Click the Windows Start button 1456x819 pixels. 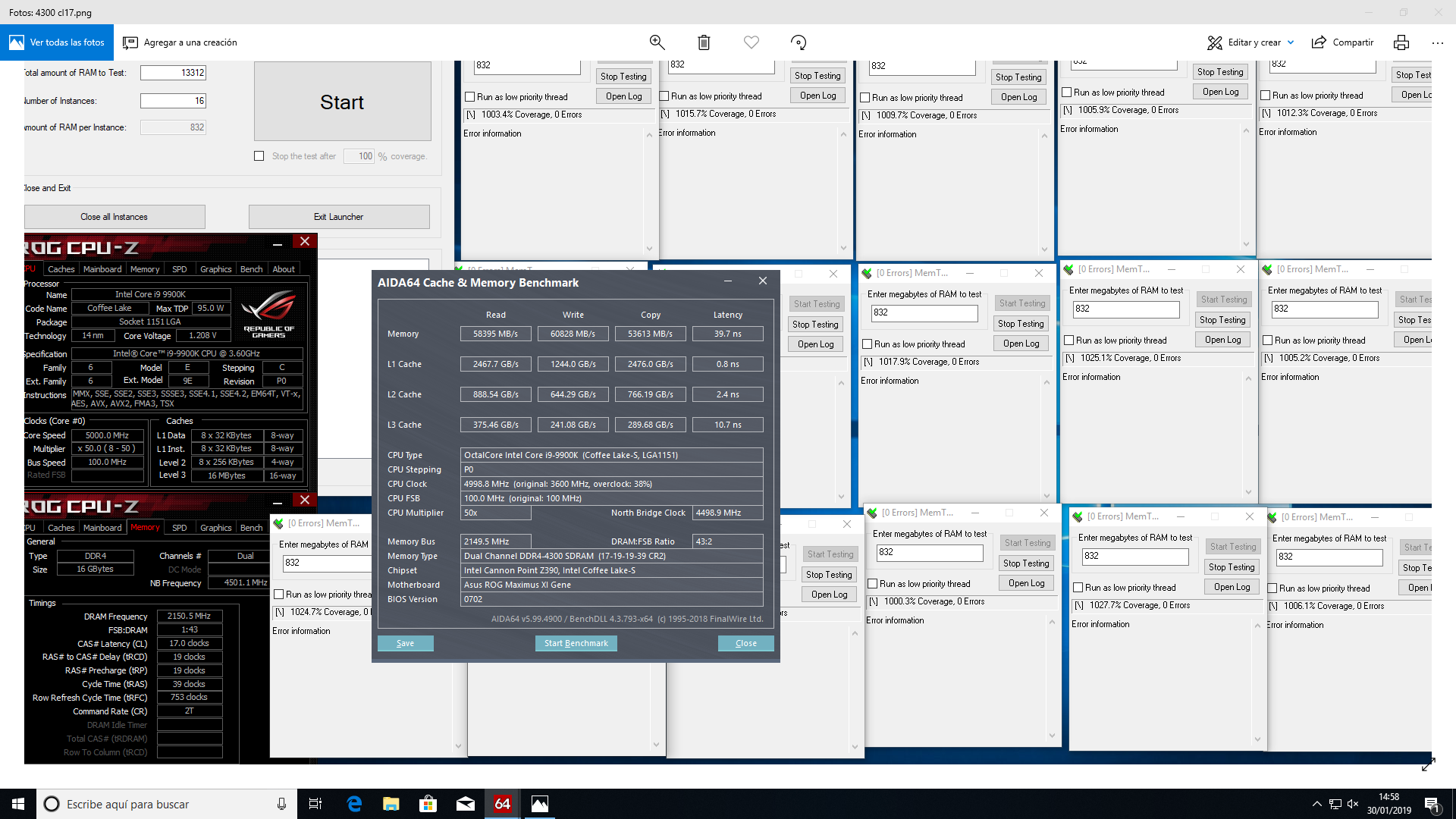[18, 804]
